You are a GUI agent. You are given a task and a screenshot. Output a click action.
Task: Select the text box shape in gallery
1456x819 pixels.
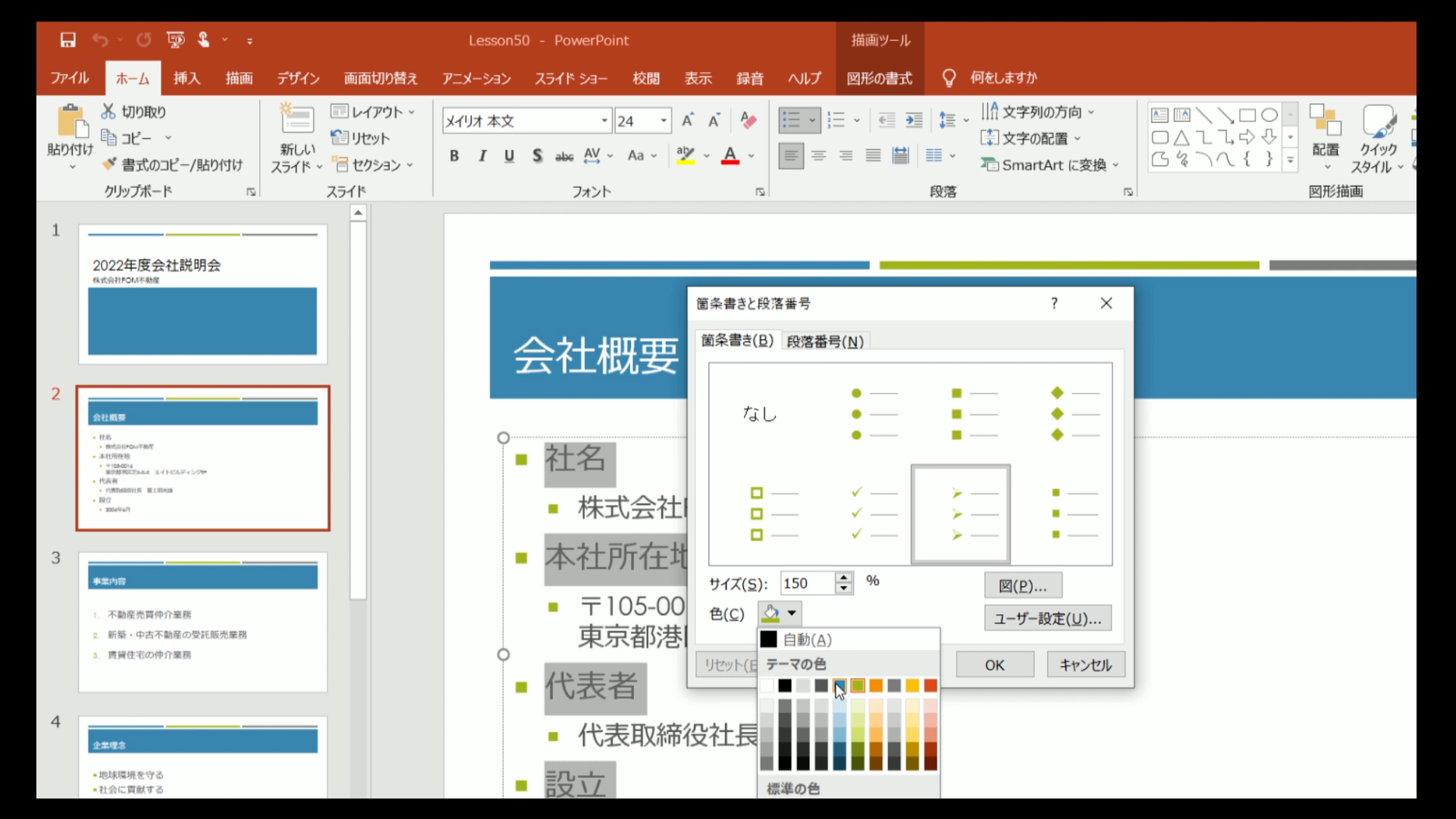1159,115
